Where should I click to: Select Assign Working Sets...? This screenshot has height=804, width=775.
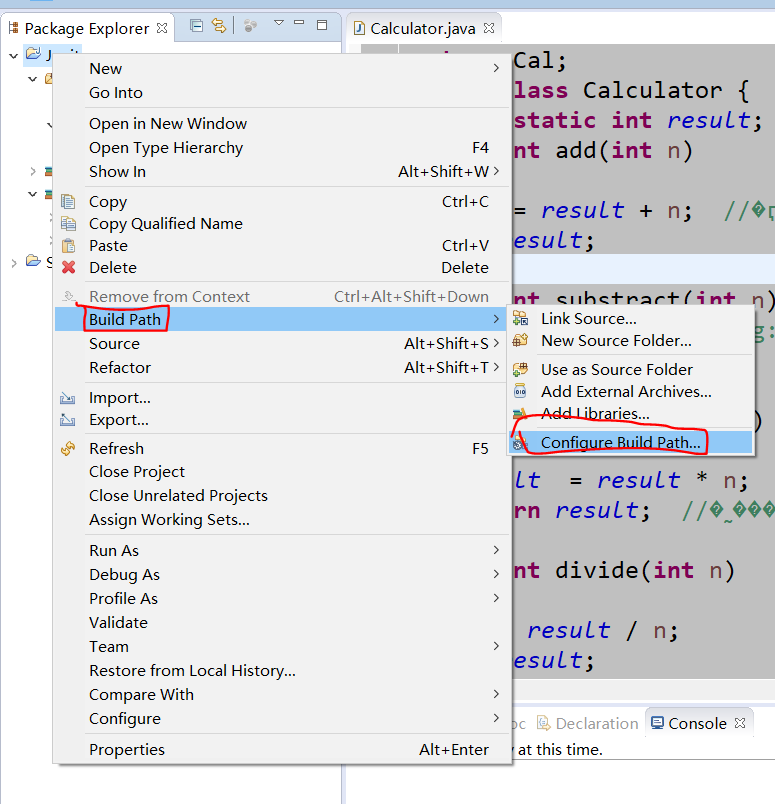point(282,519)
